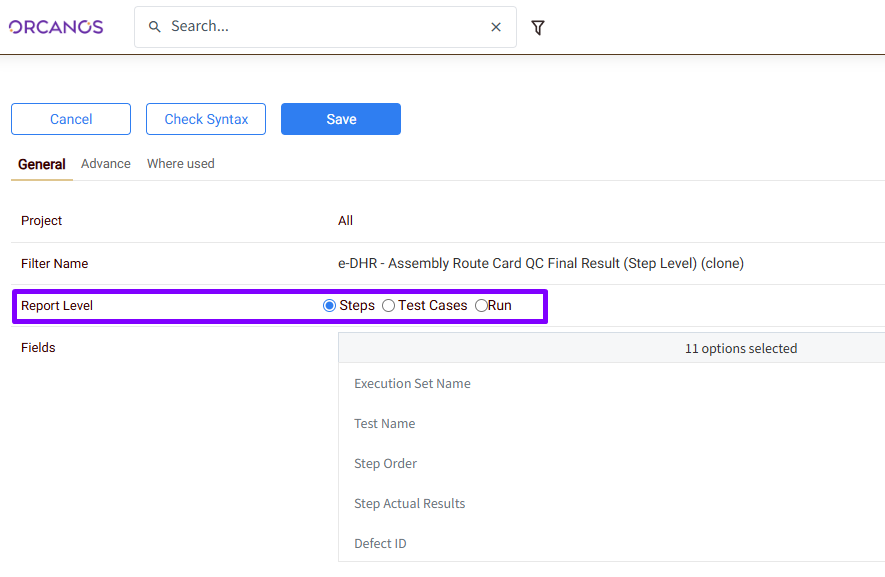Click the Check Syntax button
885x577 pixels.
point(206,119)
